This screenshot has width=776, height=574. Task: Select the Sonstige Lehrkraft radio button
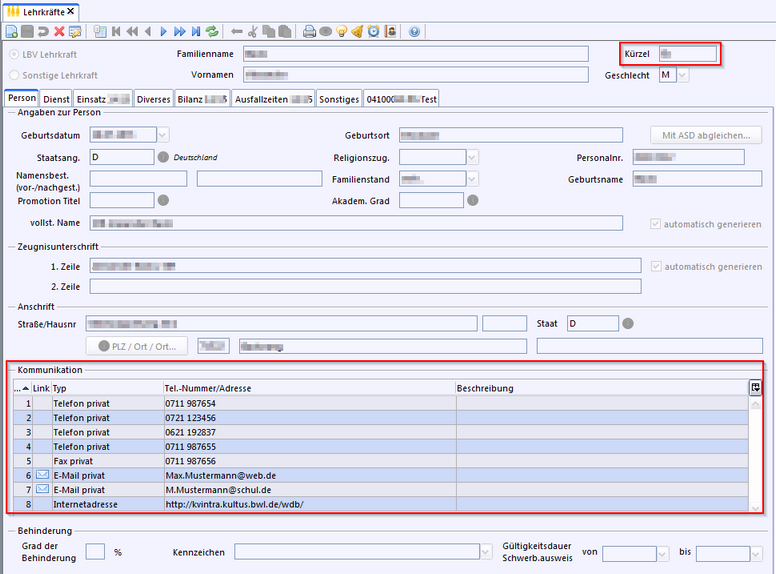click(x=14, y=75)
